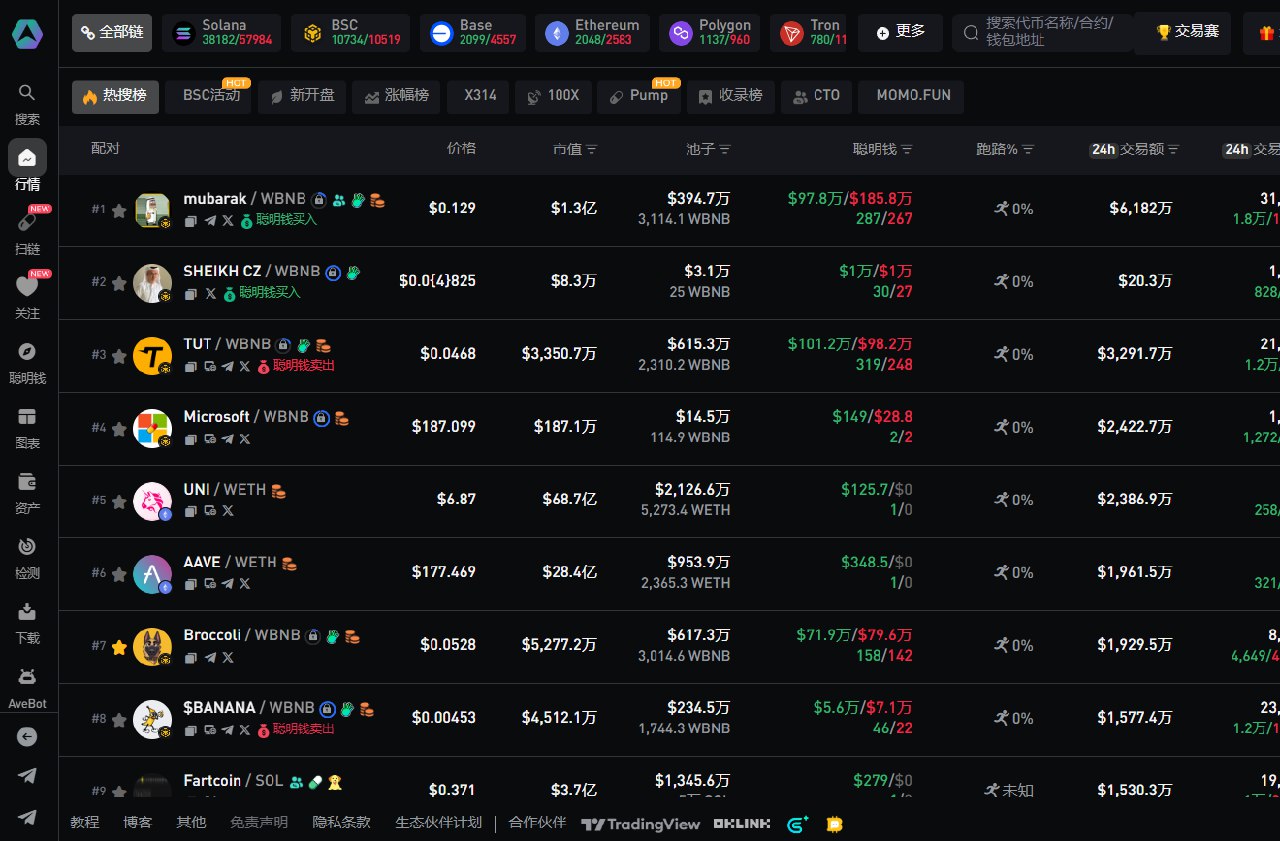Select the 热搜榜 tab

115,97
